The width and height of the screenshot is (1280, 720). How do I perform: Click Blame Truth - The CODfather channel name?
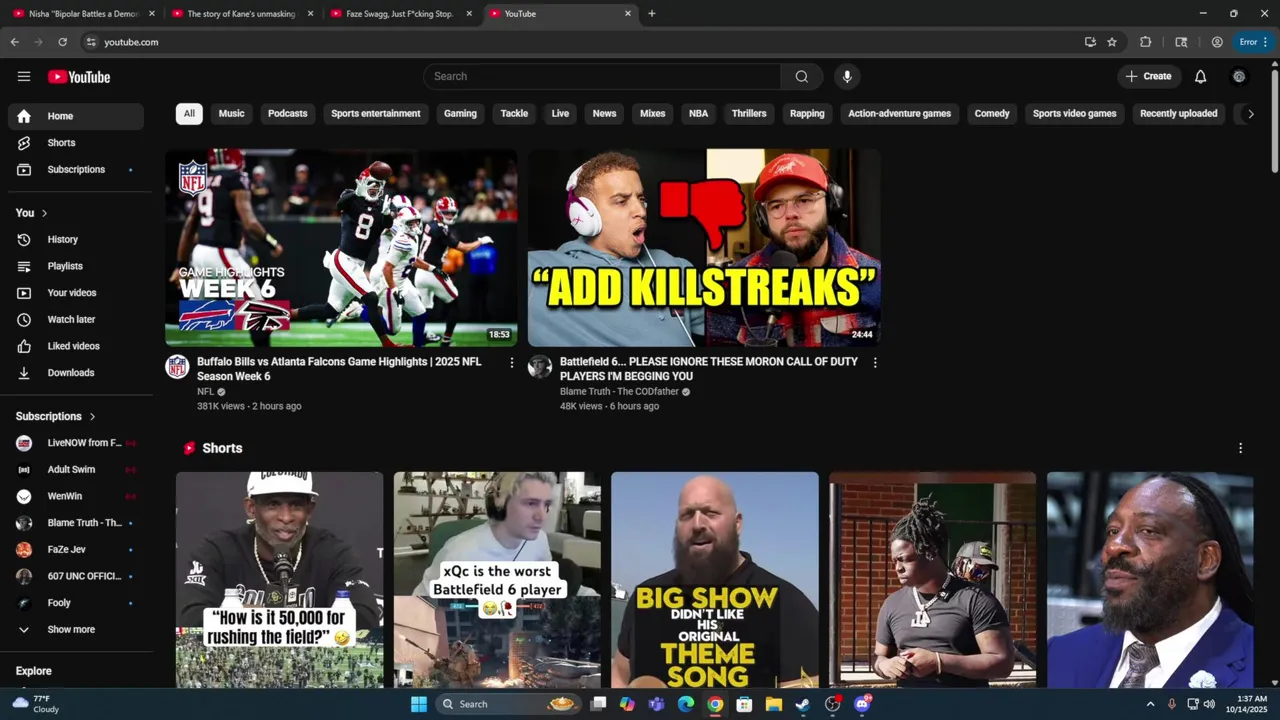619,392
